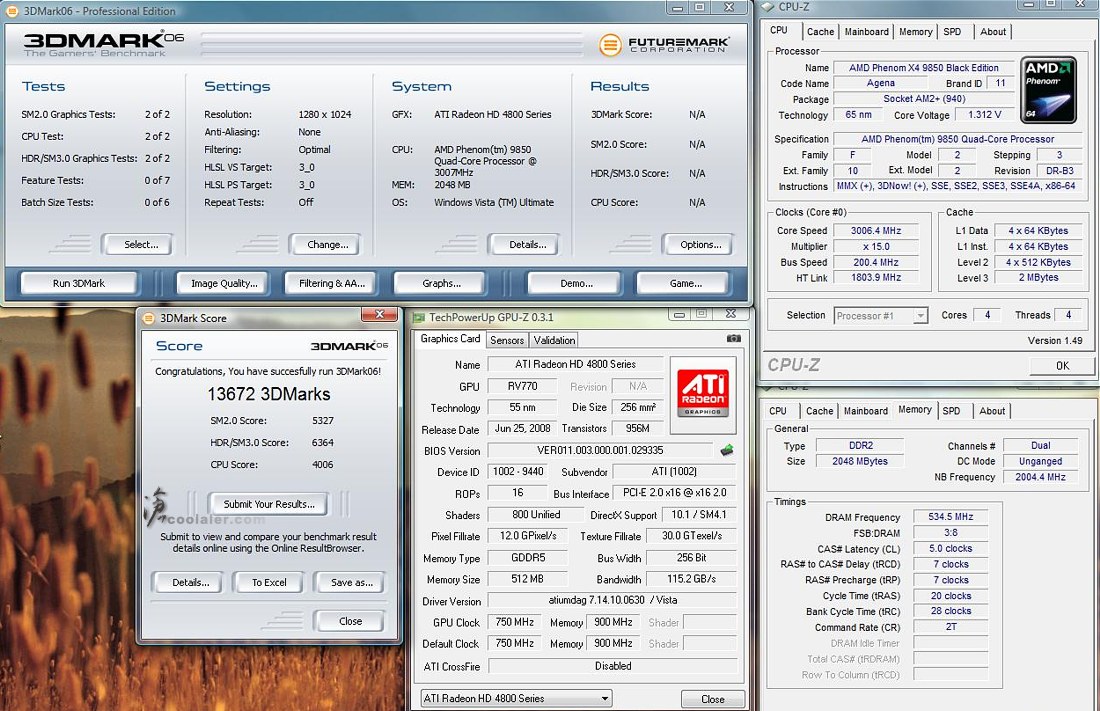Click the Close button in GPU-Z
This screenshot has height=711, width=1100.
[713, 699]
